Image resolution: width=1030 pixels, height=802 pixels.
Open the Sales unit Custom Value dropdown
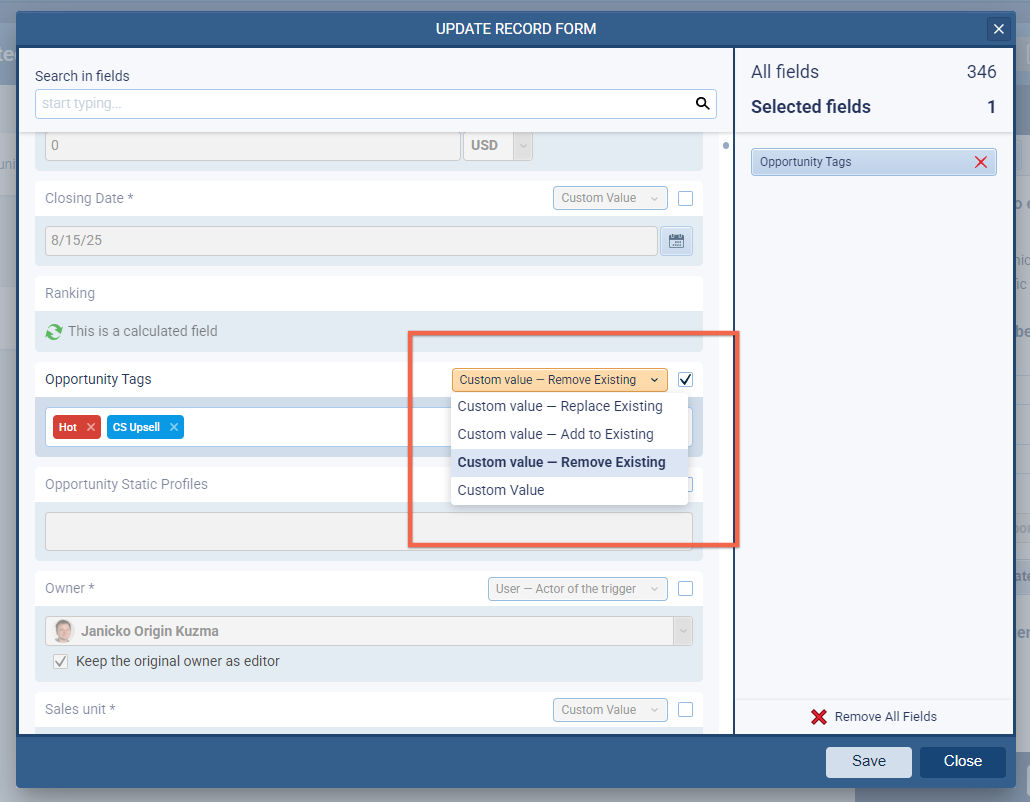(x=609, y=710)
